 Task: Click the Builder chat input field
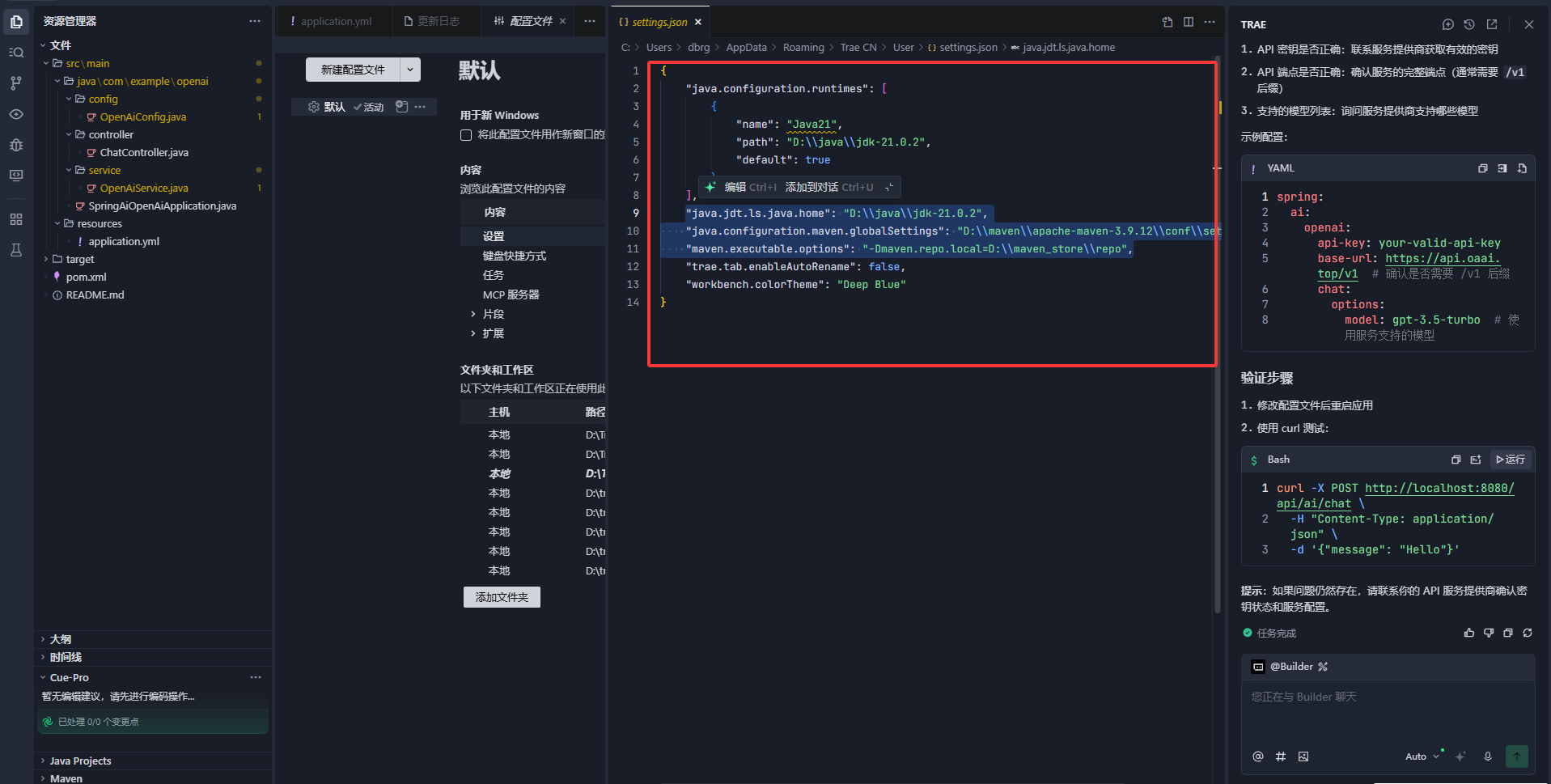click(x=1388, y=713)
